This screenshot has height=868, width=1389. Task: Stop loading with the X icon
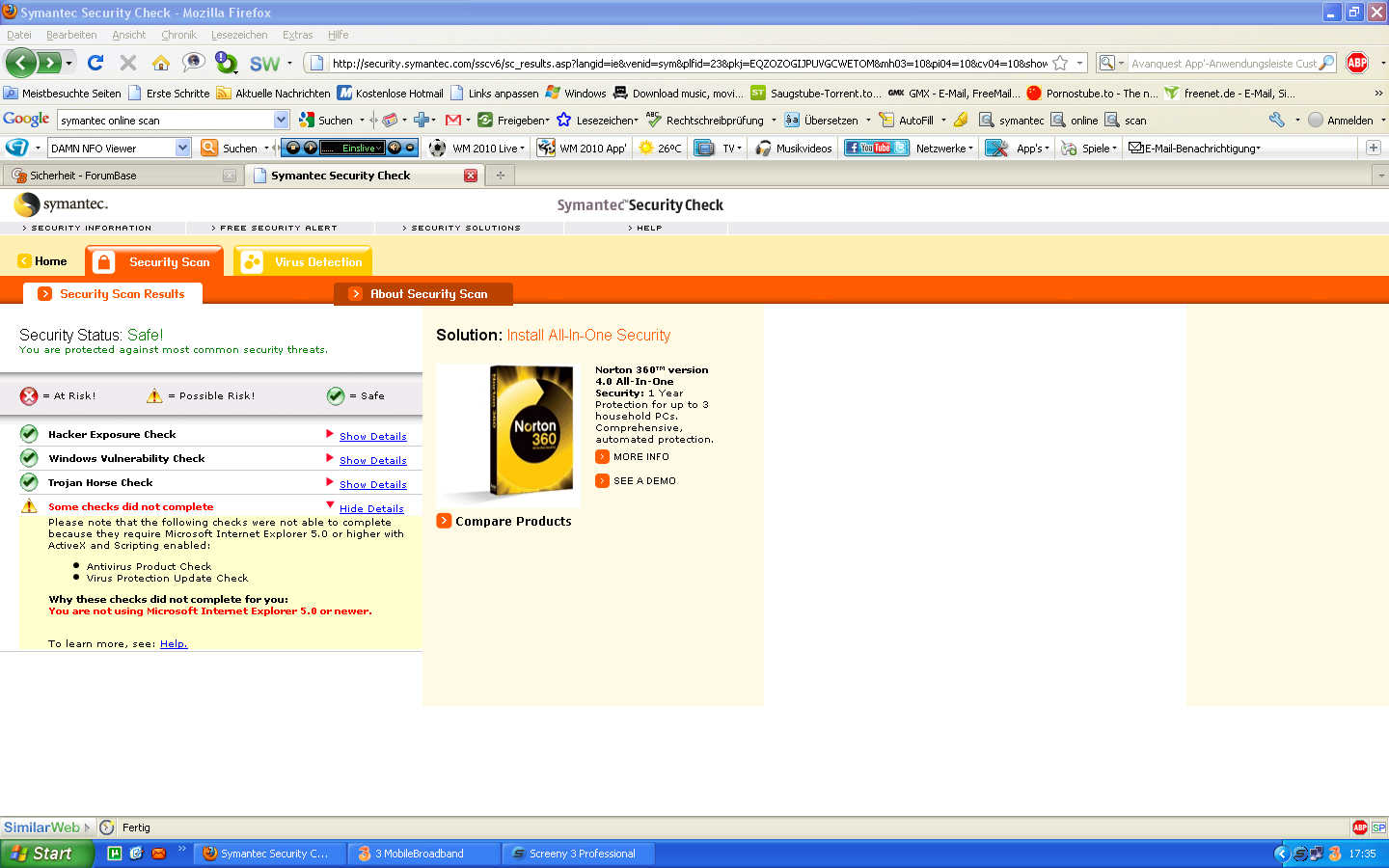pyautogui.click(x=127, y=63)
